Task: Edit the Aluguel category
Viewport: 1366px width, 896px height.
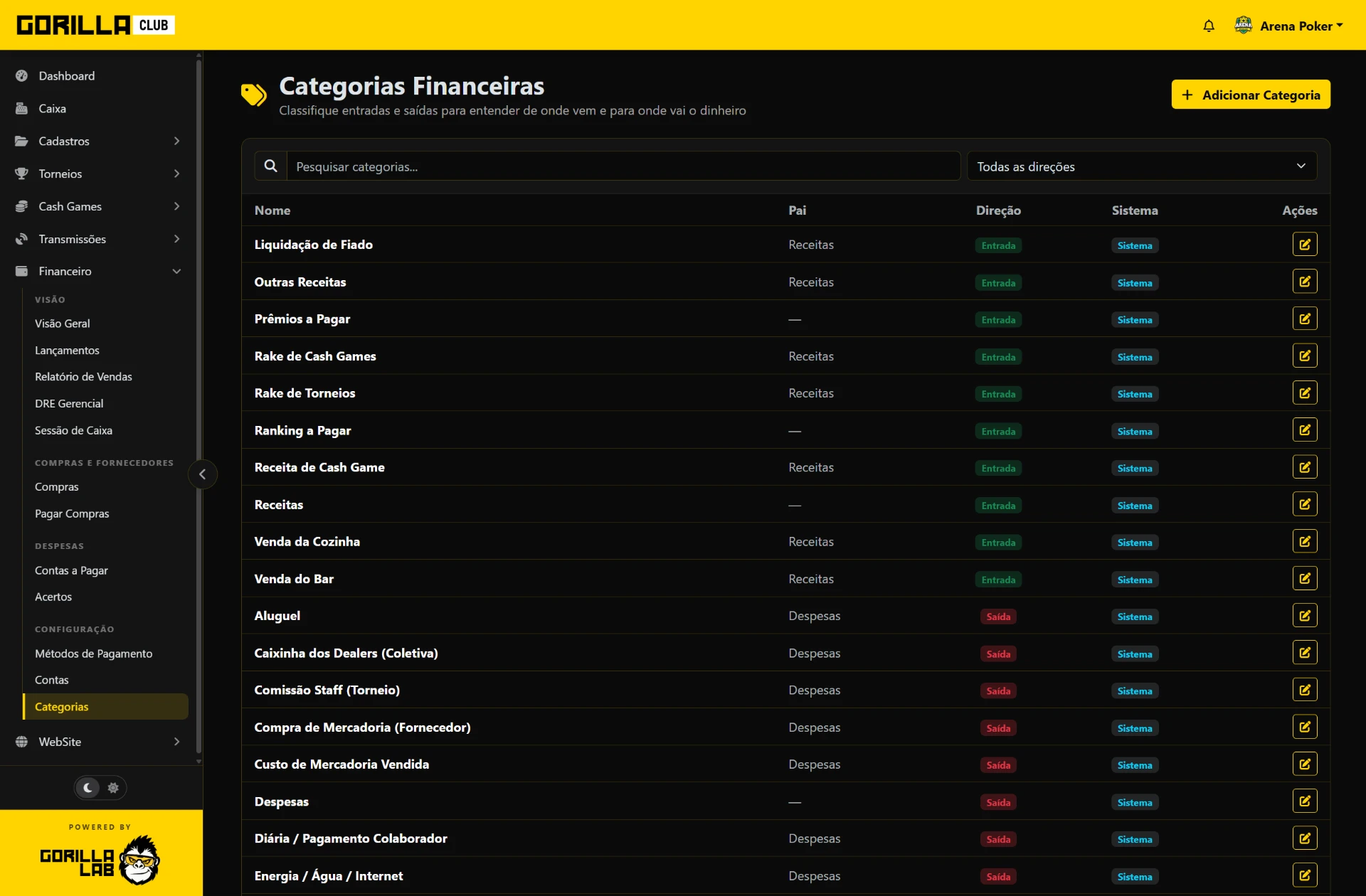Action: click(1305, 616)
